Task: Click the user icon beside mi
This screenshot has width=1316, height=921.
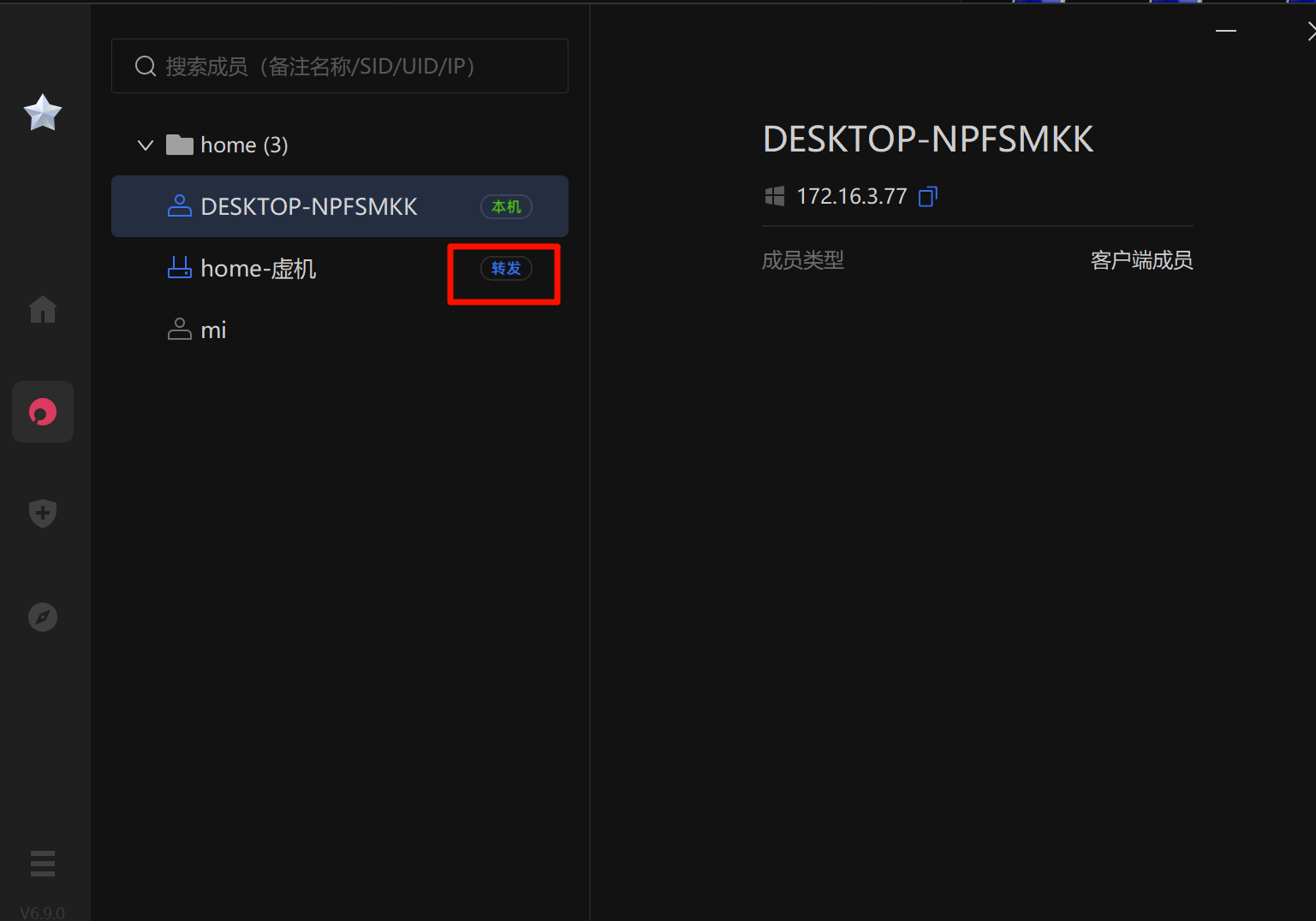Action: click(180, 330)
